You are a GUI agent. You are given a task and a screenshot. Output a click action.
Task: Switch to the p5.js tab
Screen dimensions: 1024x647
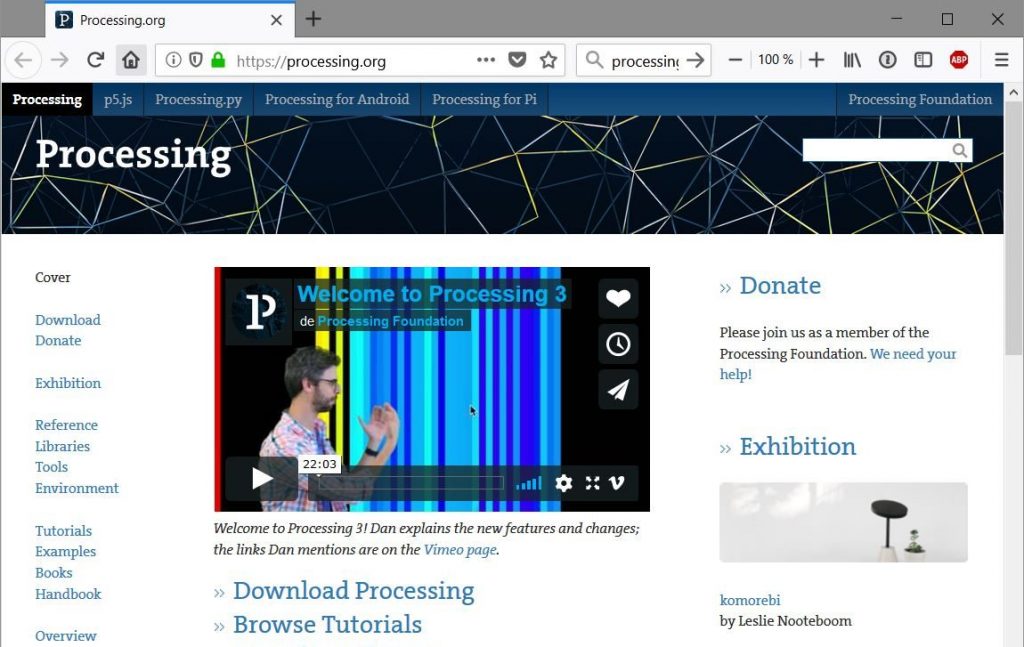[x=118, y=99]
